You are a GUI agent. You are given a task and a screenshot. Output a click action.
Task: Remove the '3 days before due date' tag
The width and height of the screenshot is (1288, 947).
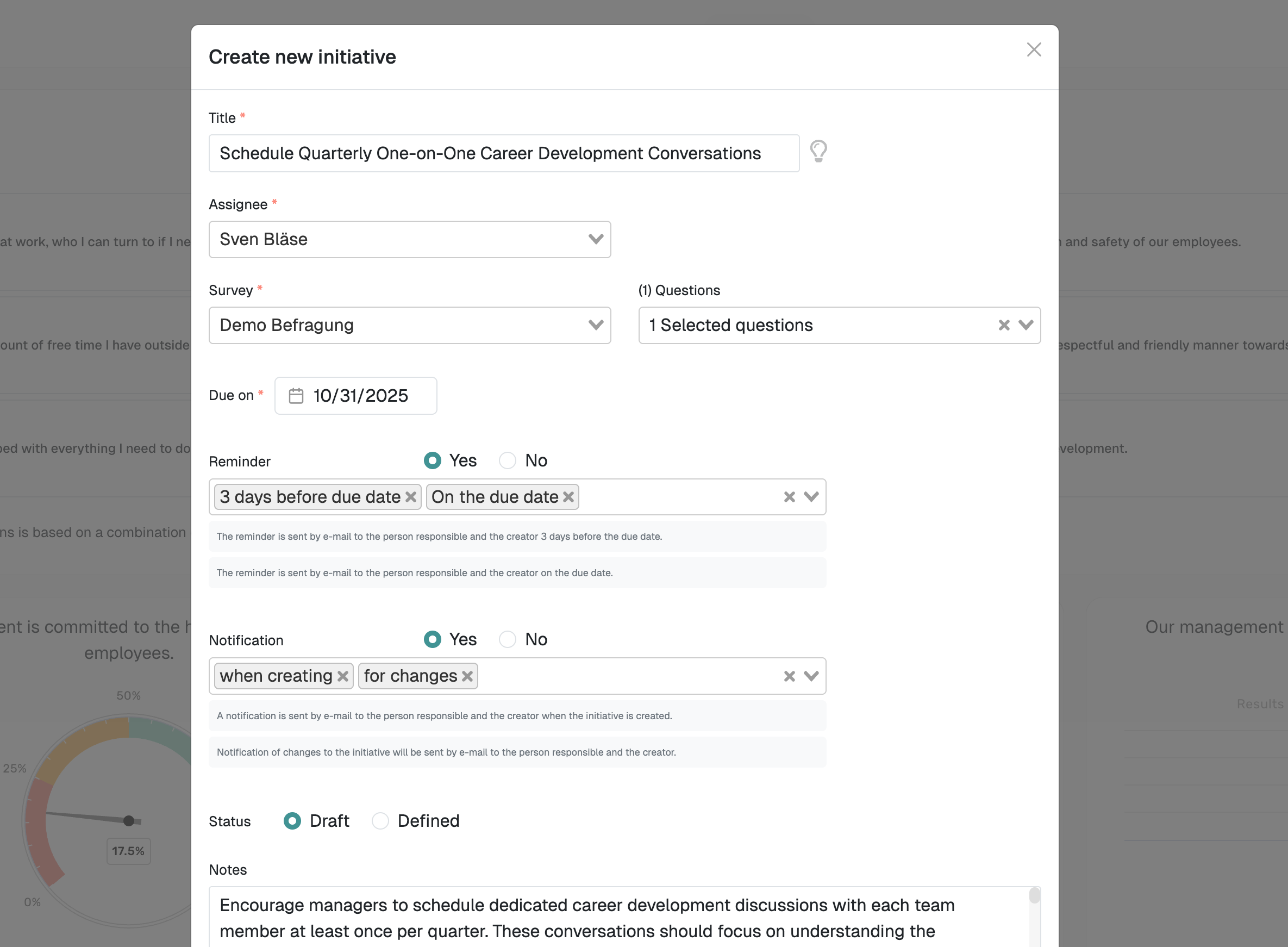point(411,497)
